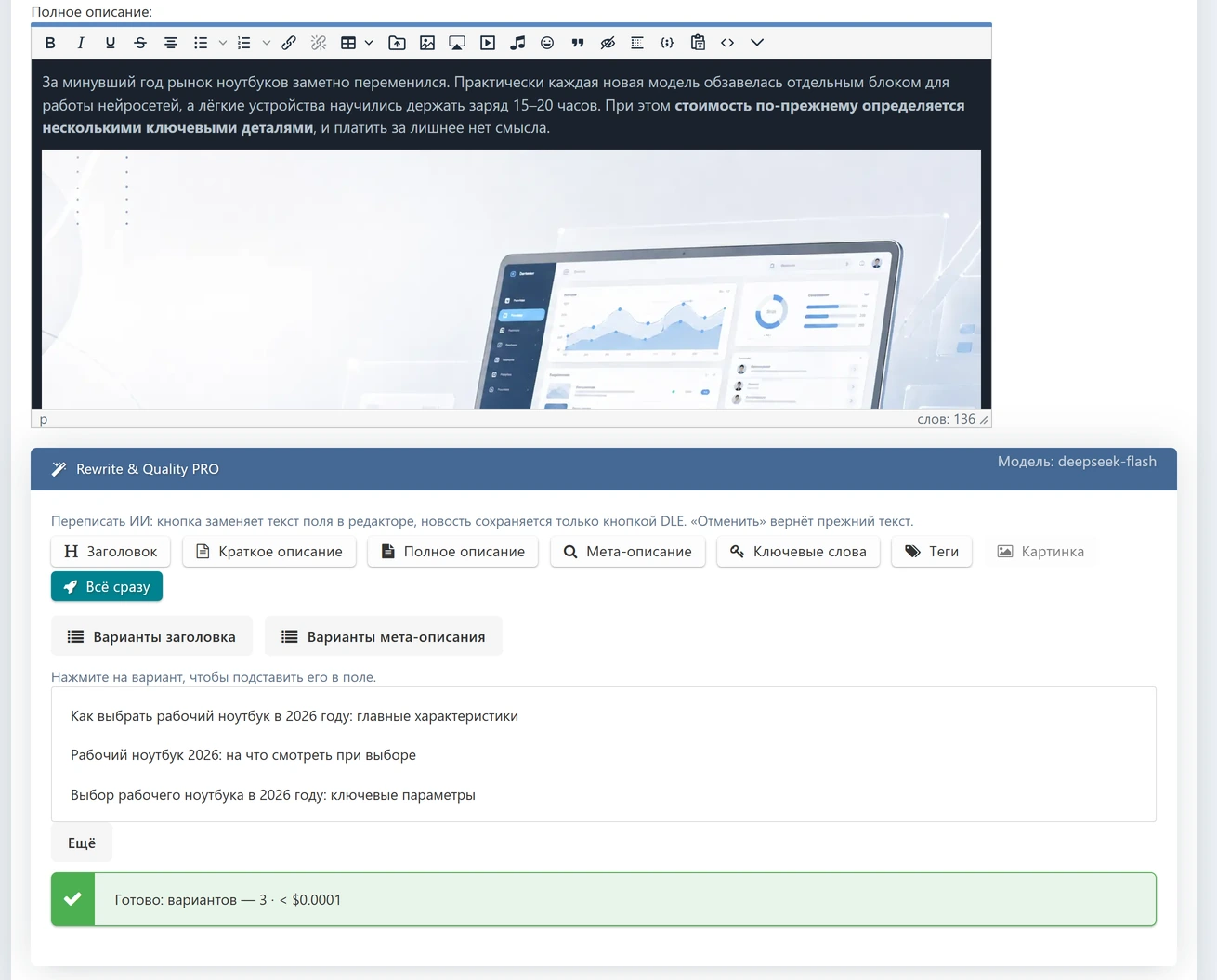Run the Всё сразу rewrite
The height and width of the screenshot is (980, 1217).
(x=107, y=587)
